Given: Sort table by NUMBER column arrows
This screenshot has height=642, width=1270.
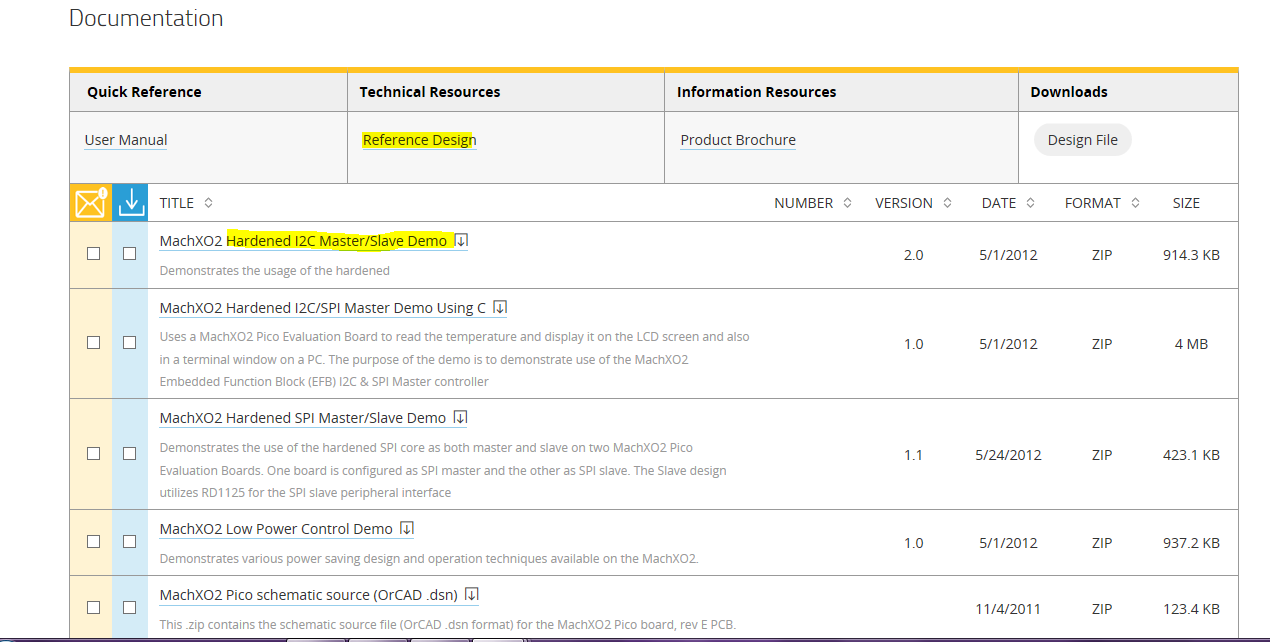Looking at the screenshot, I should tap(847, 203).
